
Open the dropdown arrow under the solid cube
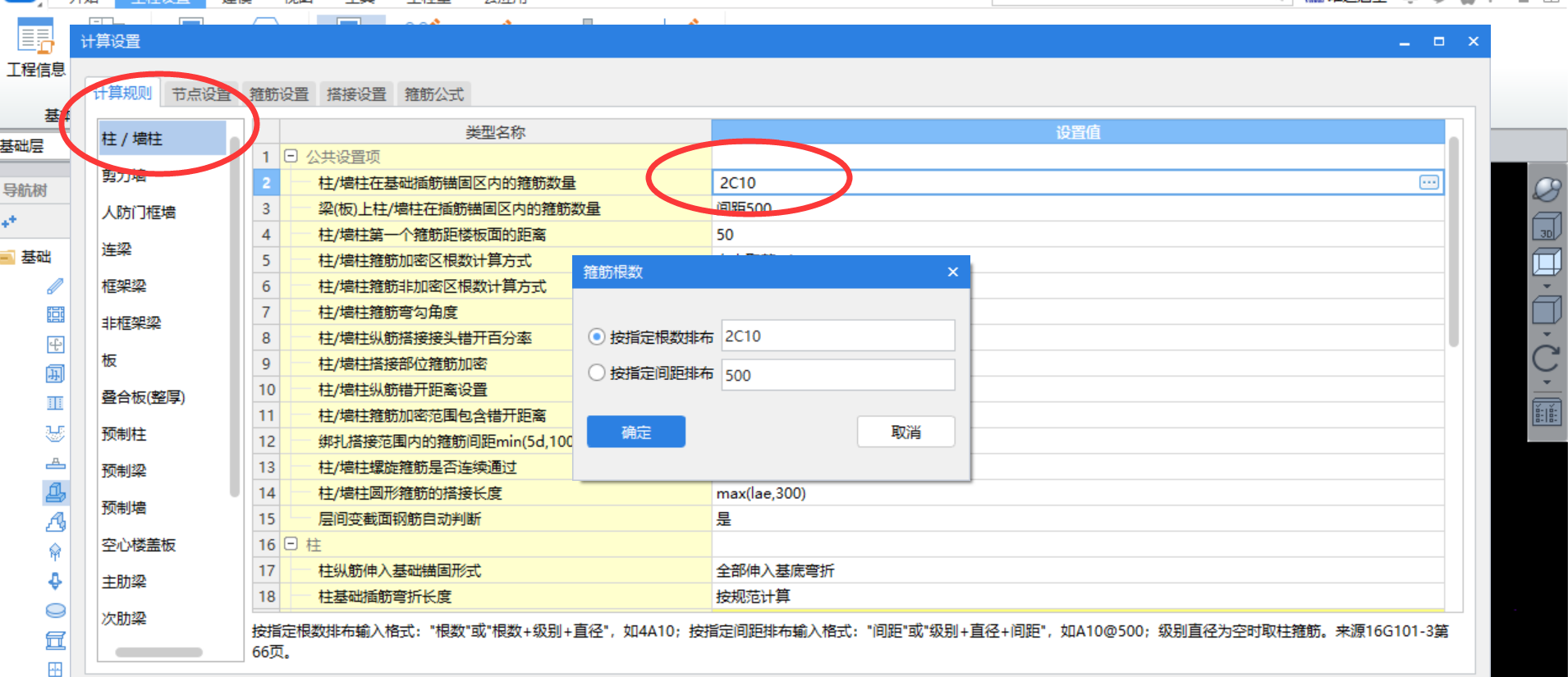[x=1547, y=334]
